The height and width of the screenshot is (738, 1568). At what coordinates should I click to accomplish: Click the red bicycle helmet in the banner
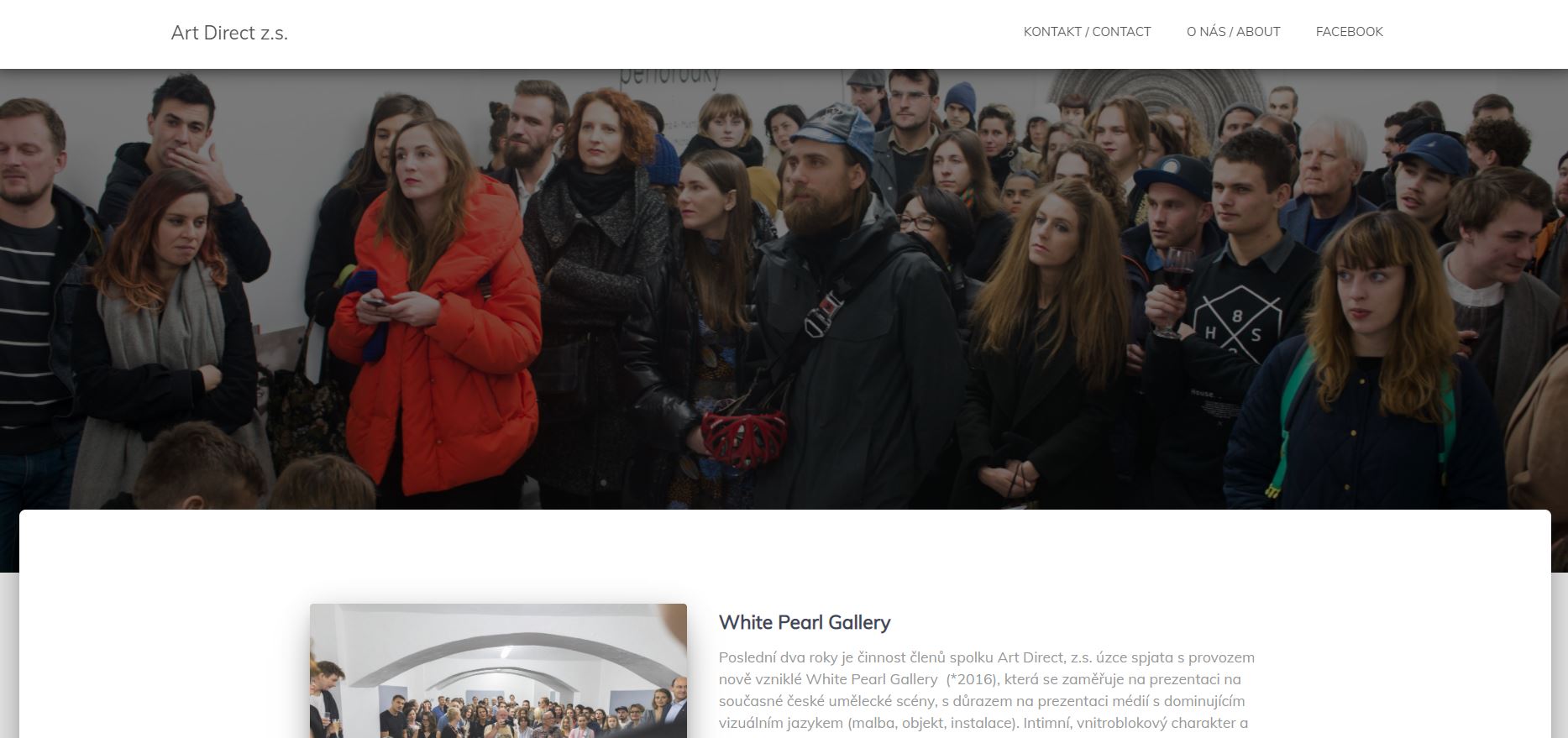click(742, 438)
